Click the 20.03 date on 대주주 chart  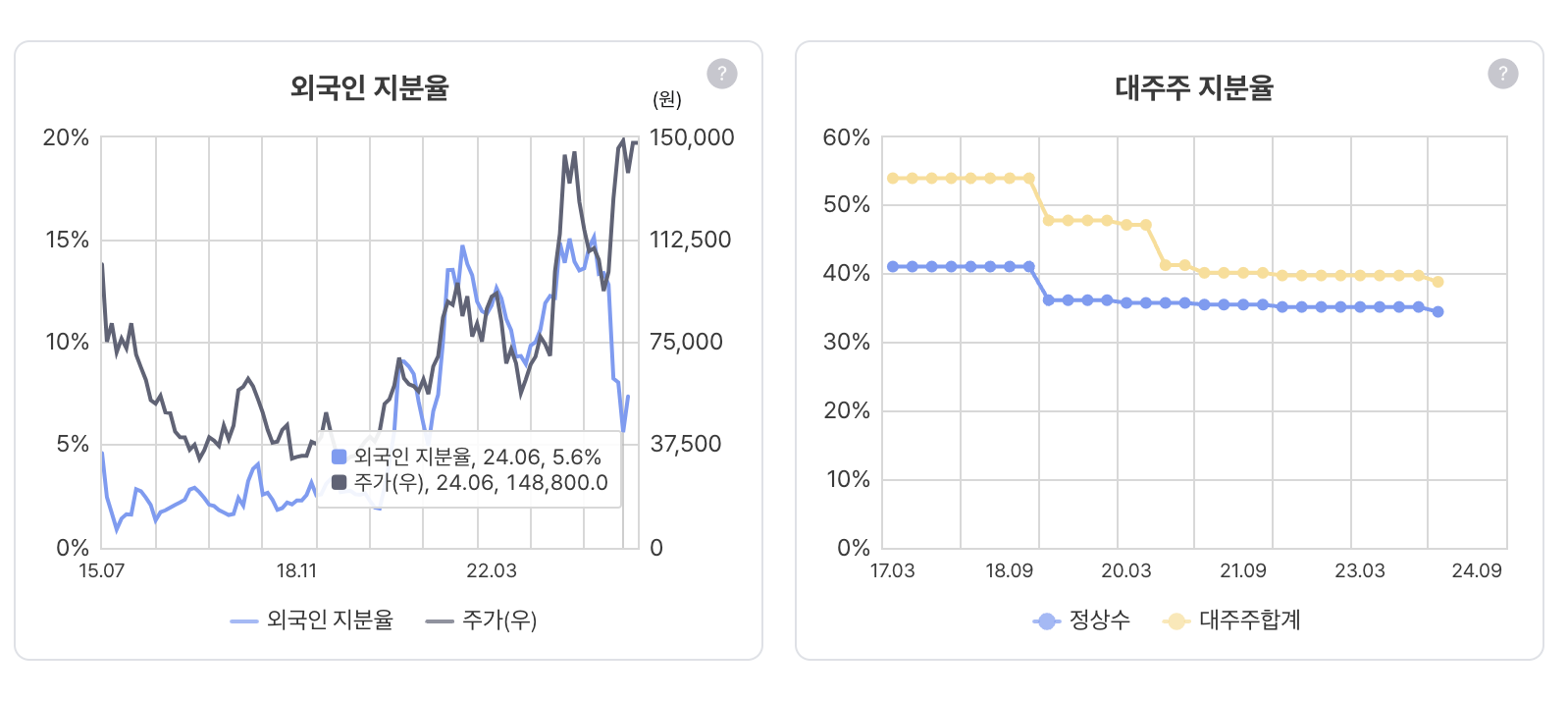click(1125, 570)
